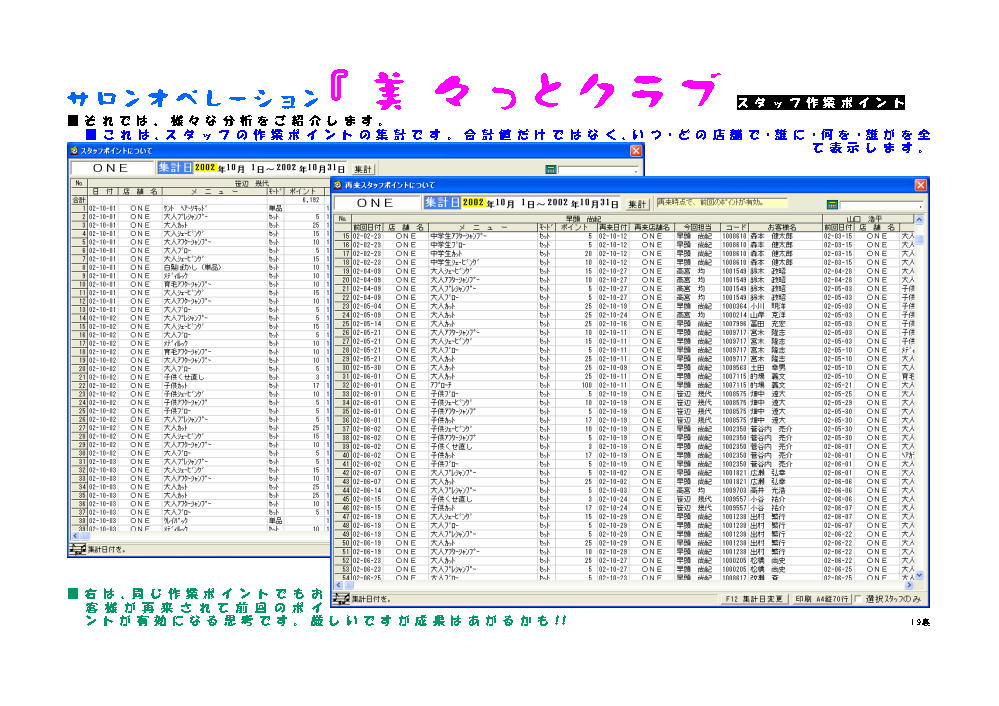
Task: Click the 集計日 label in the 再来スタッフポイント window
Action: [x=442, y=203]
